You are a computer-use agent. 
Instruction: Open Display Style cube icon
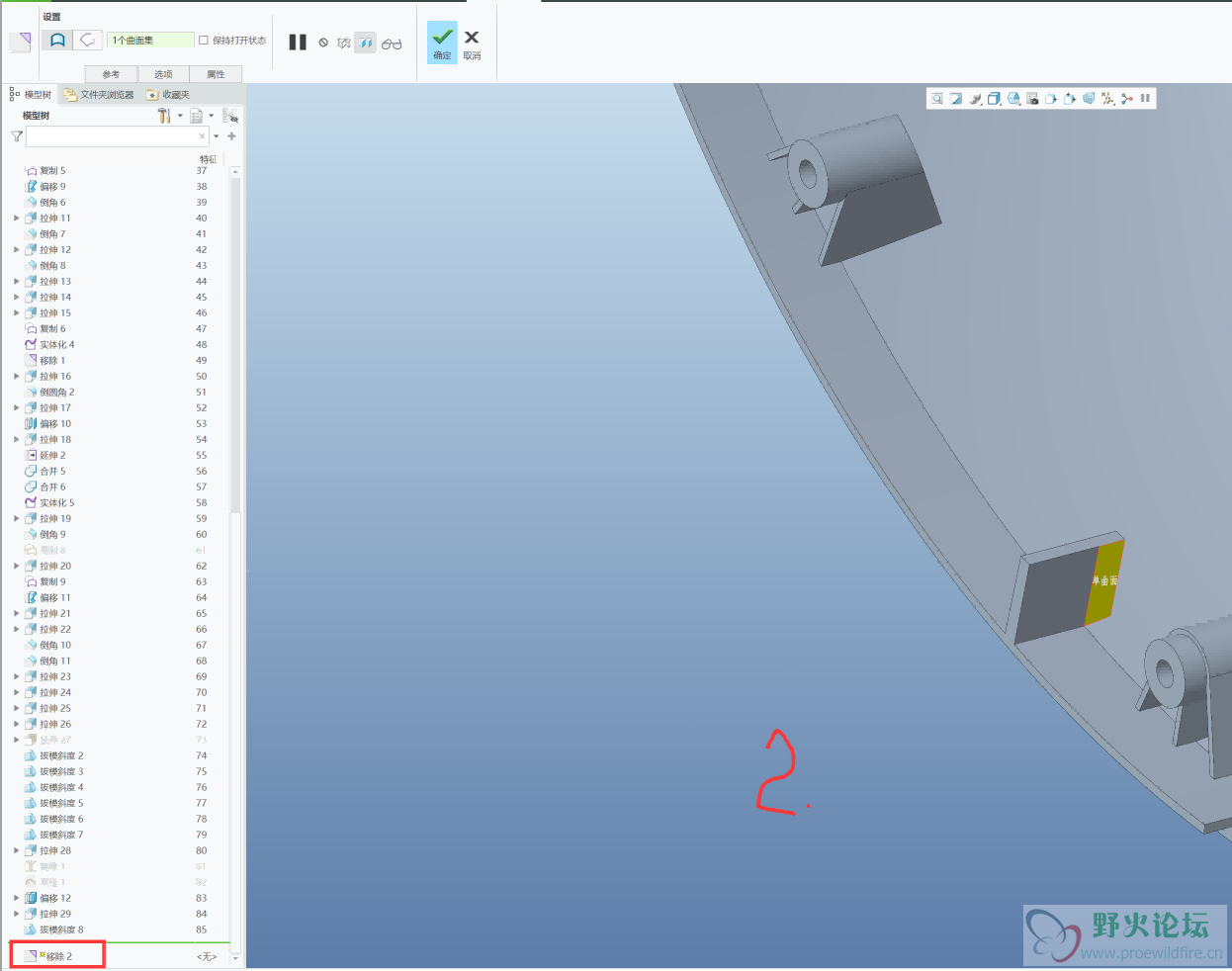995,99
